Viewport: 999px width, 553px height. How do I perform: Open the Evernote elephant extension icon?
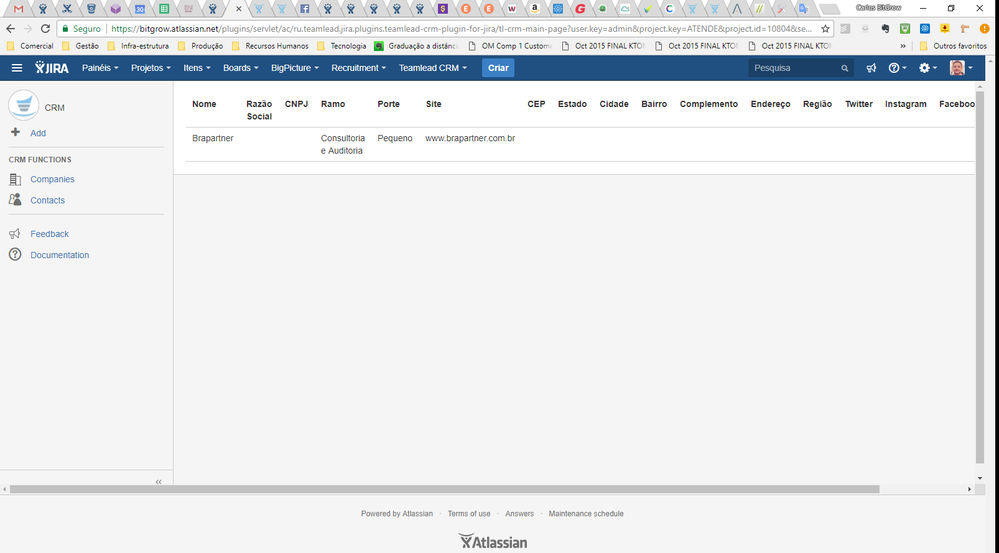[885, 29]
